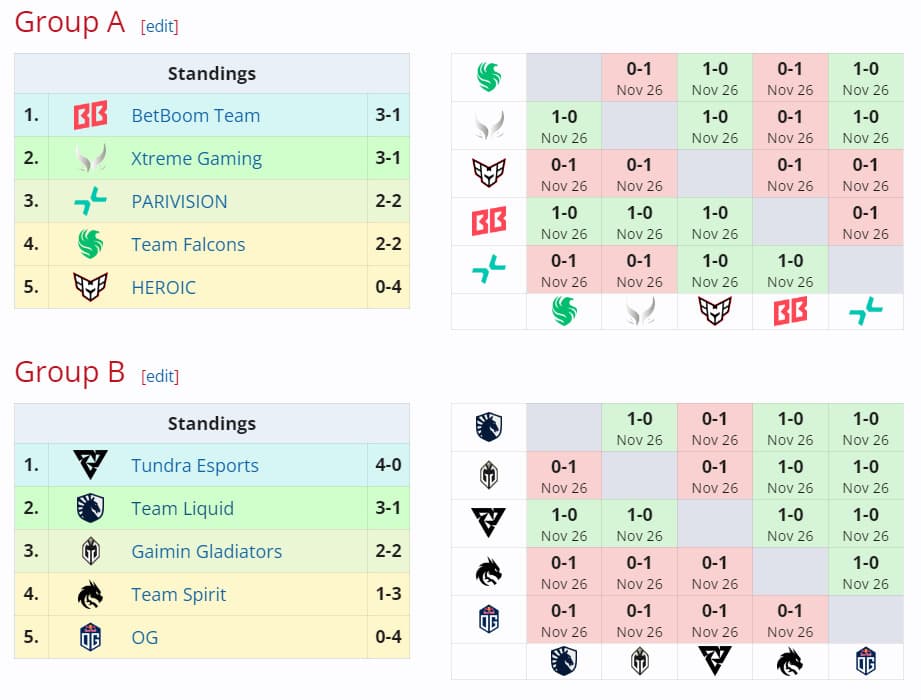This screenshot has height=700, width=921.
Task: Click Tundra's 1-0 result versus Team Liquid
Action: click(x=563, y=522)
